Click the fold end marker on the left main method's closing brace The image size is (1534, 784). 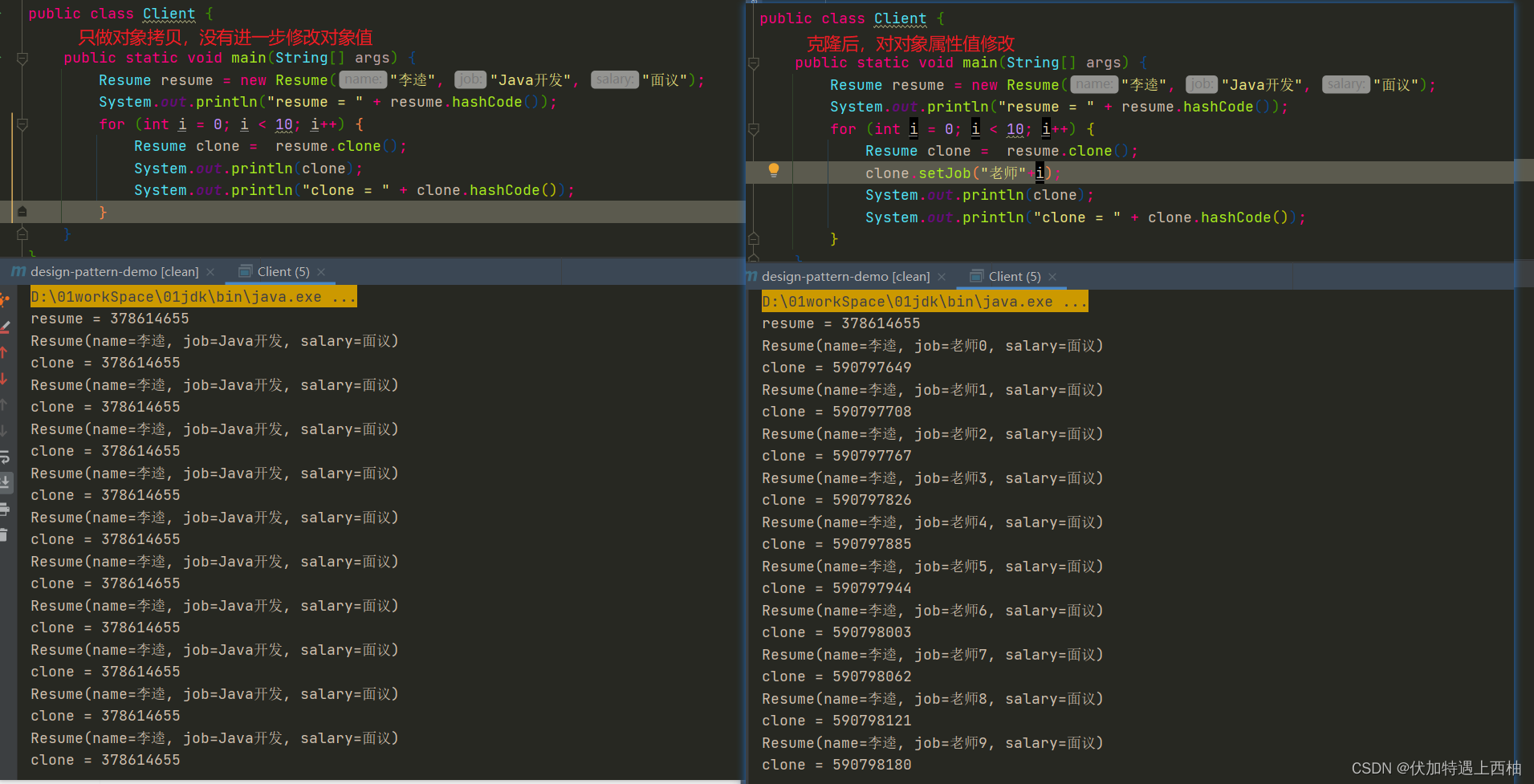click(22, 234)
